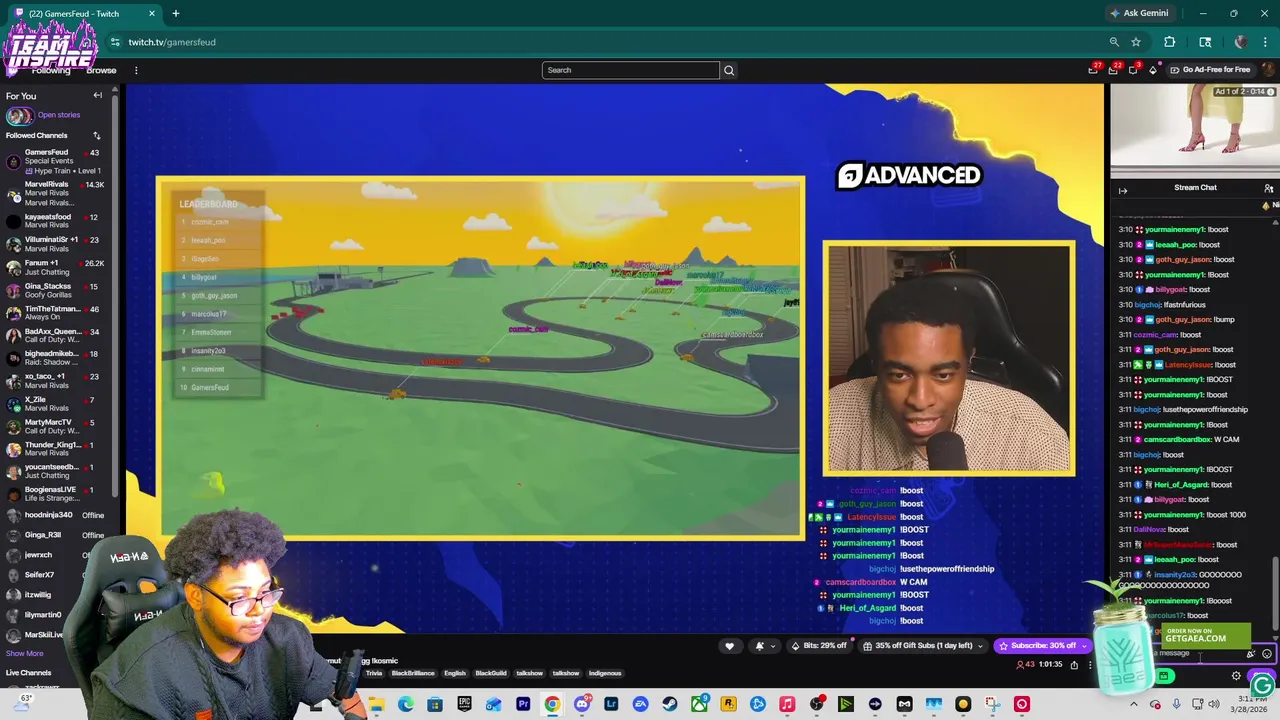The width and height of the screenshot is (1280, 720).
Task: Share the stream via share icon
Action: [1074, 665]
